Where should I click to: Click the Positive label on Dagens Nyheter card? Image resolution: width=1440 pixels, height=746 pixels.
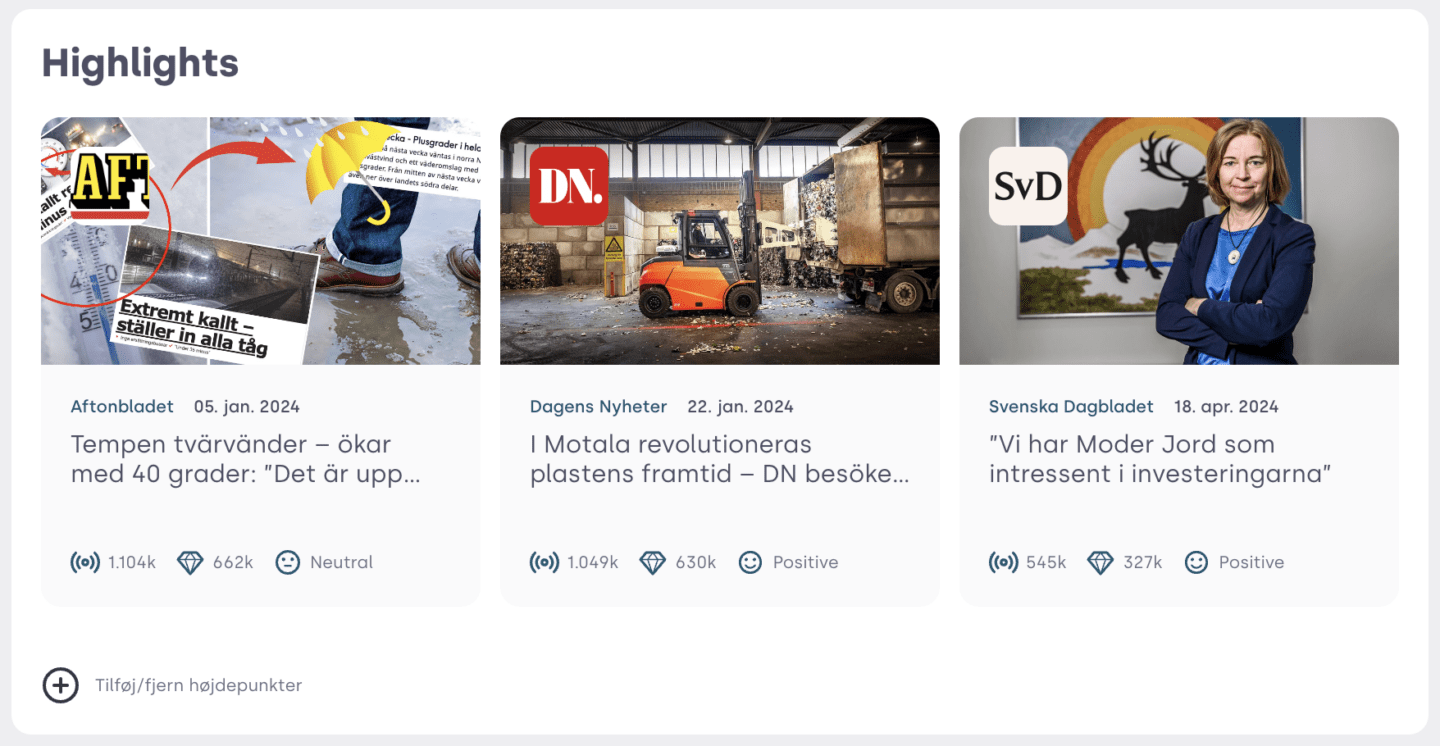pyautogui.click(x=805, y=562)
